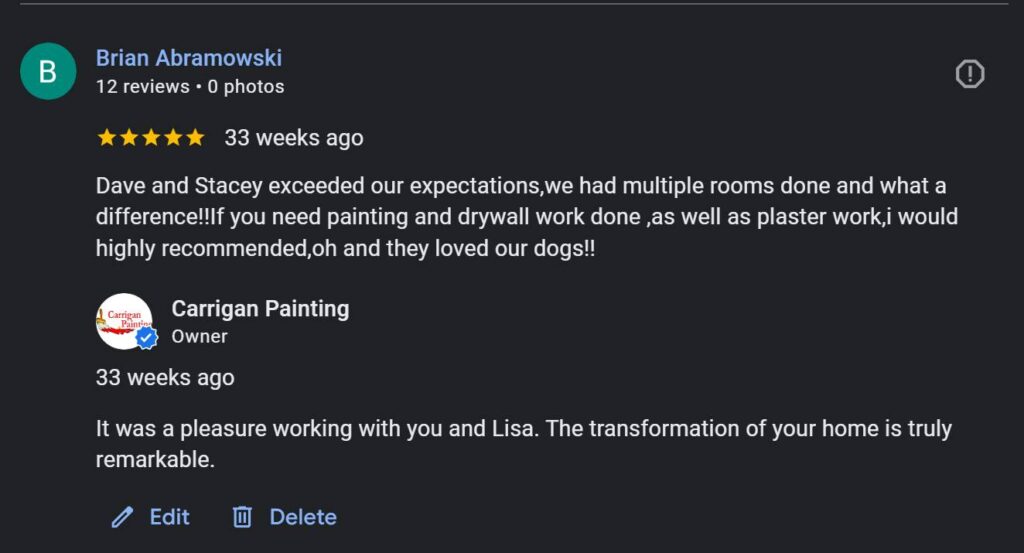Screen dimensions: 1024x553
Task: Click the third star of the rating
Action: (x=151, y=138)
